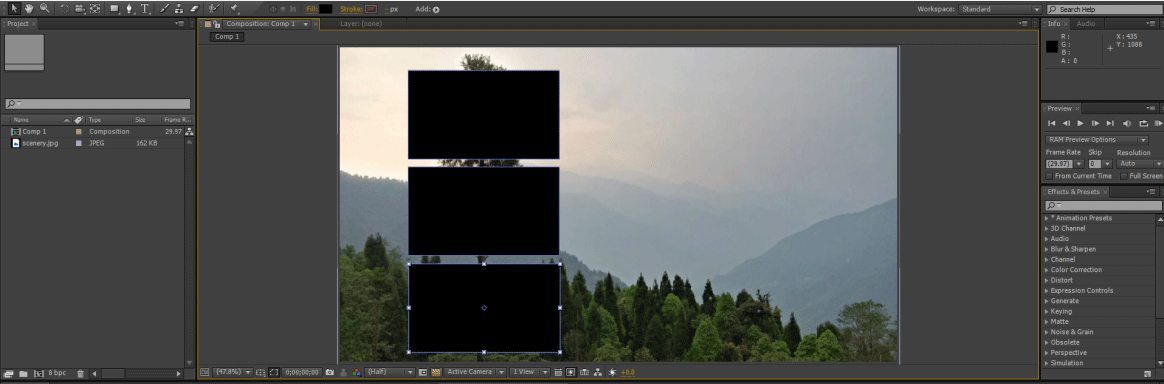This screenshot has height=384, width=1164.
Task: Open Show Channel color management icon
Action: [356, 372]
